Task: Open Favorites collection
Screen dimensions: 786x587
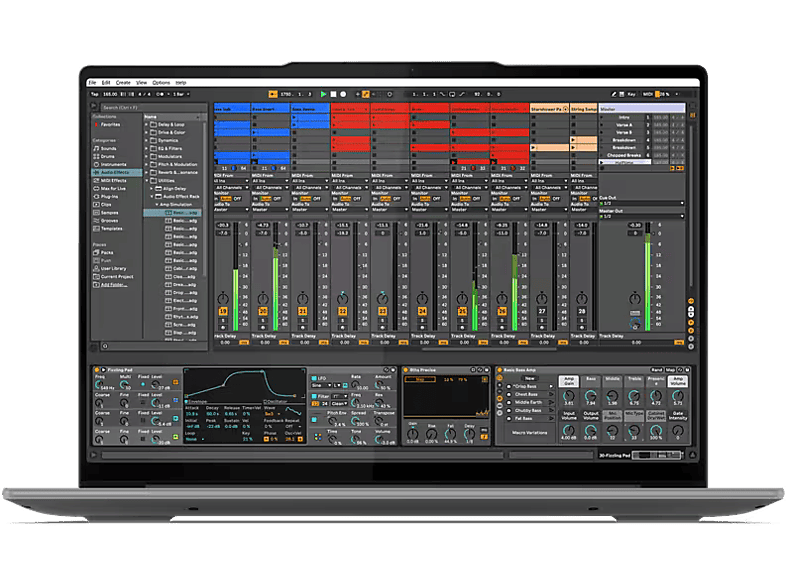Action: (110, 124)
